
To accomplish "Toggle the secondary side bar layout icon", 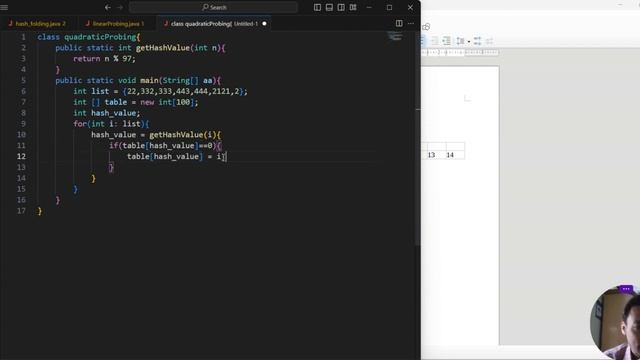I will point(341,7).
